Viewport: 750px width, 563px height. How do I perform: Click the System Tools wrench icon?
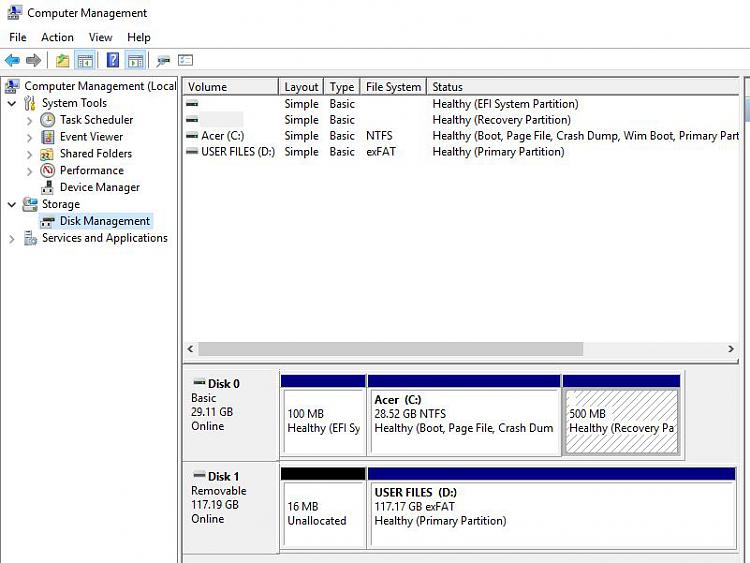30,103
